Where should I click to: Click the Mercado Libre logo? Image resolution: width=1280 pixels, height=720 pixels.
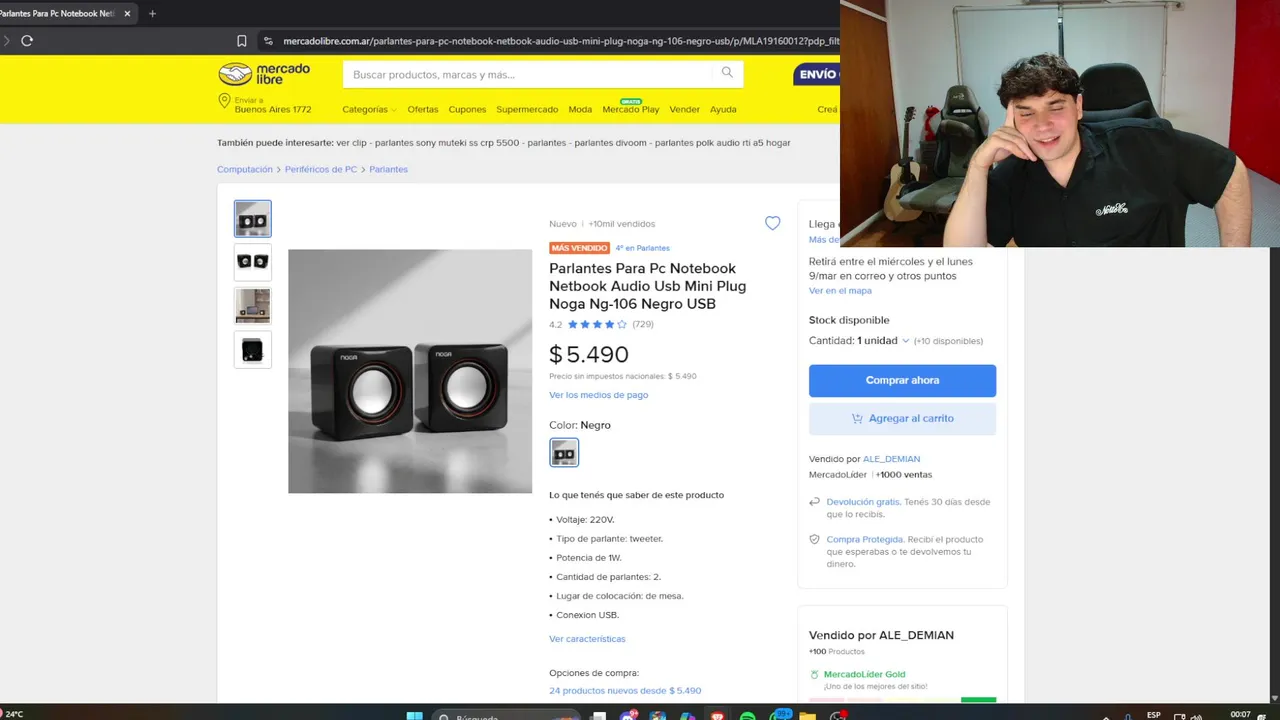pos(264,74)
